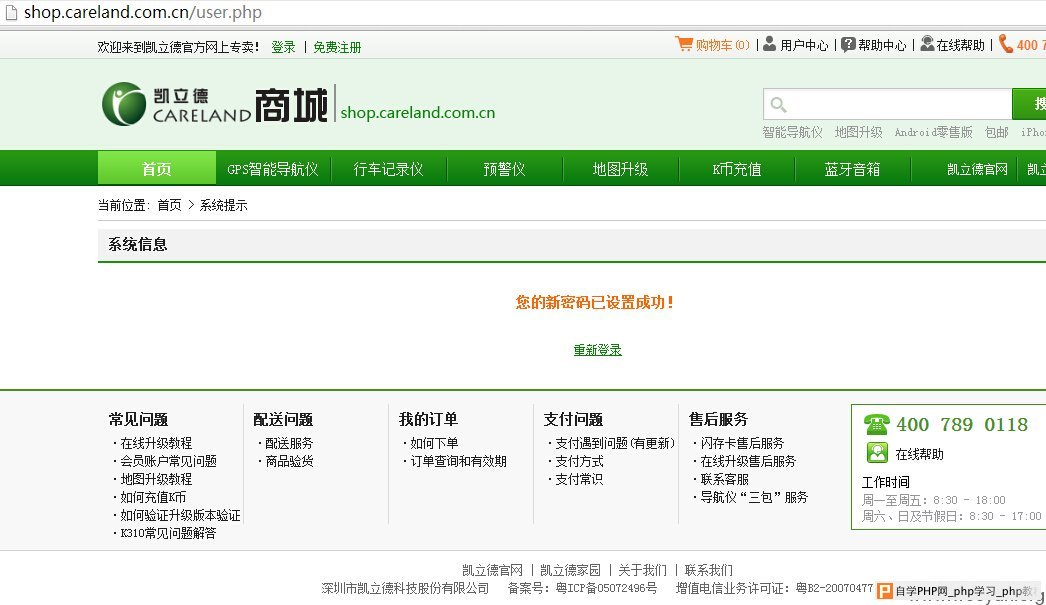This screenshot has width=1046, height=605.
Task: Open 导航仪“三包”服务 link
Action: tap(754, 497)
